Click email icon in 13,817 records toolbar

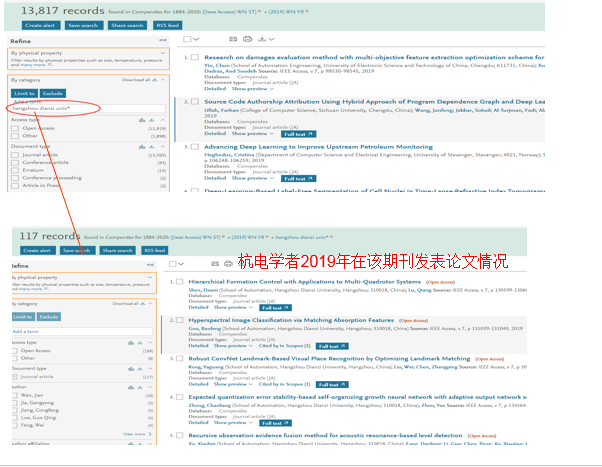tap(233, 39)
